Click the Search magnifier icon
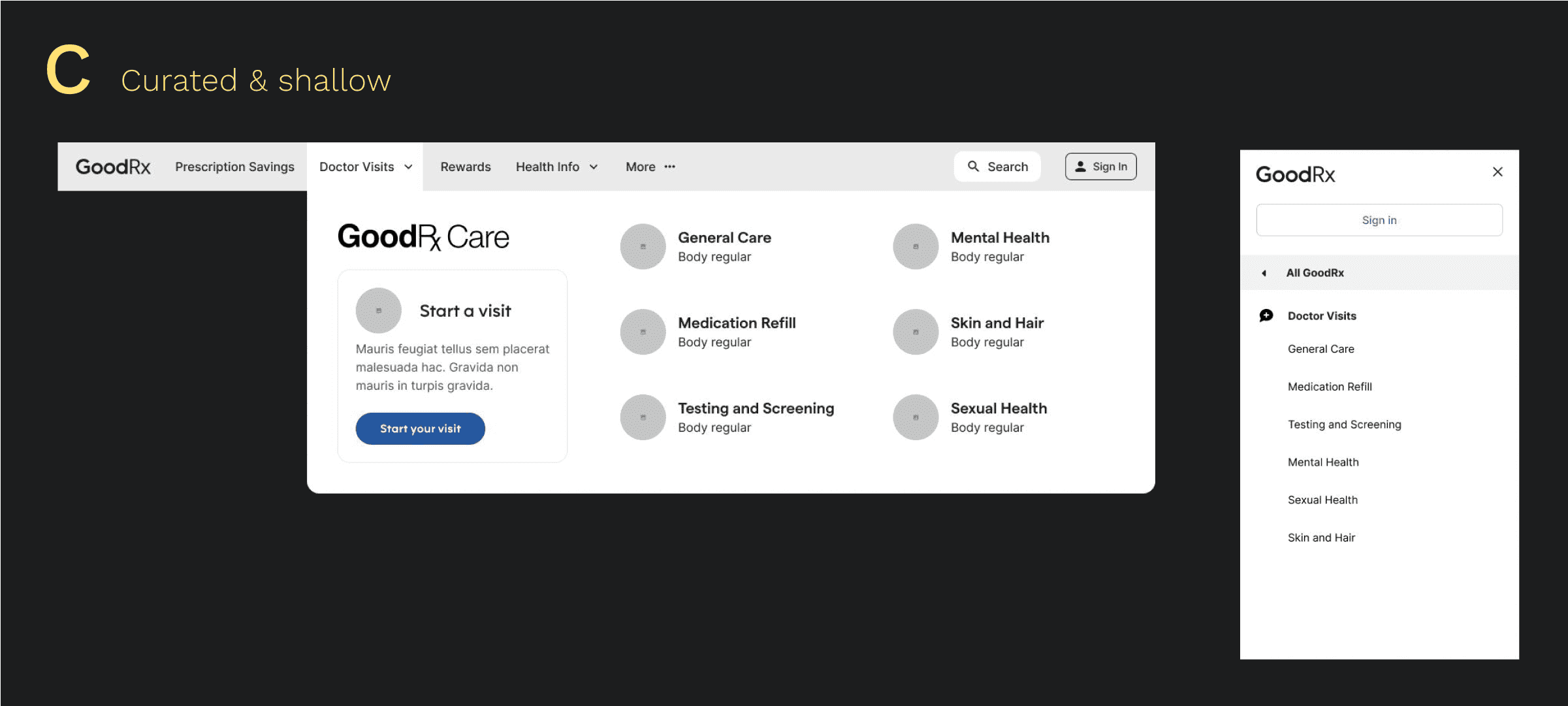 (x=973, y=167)
